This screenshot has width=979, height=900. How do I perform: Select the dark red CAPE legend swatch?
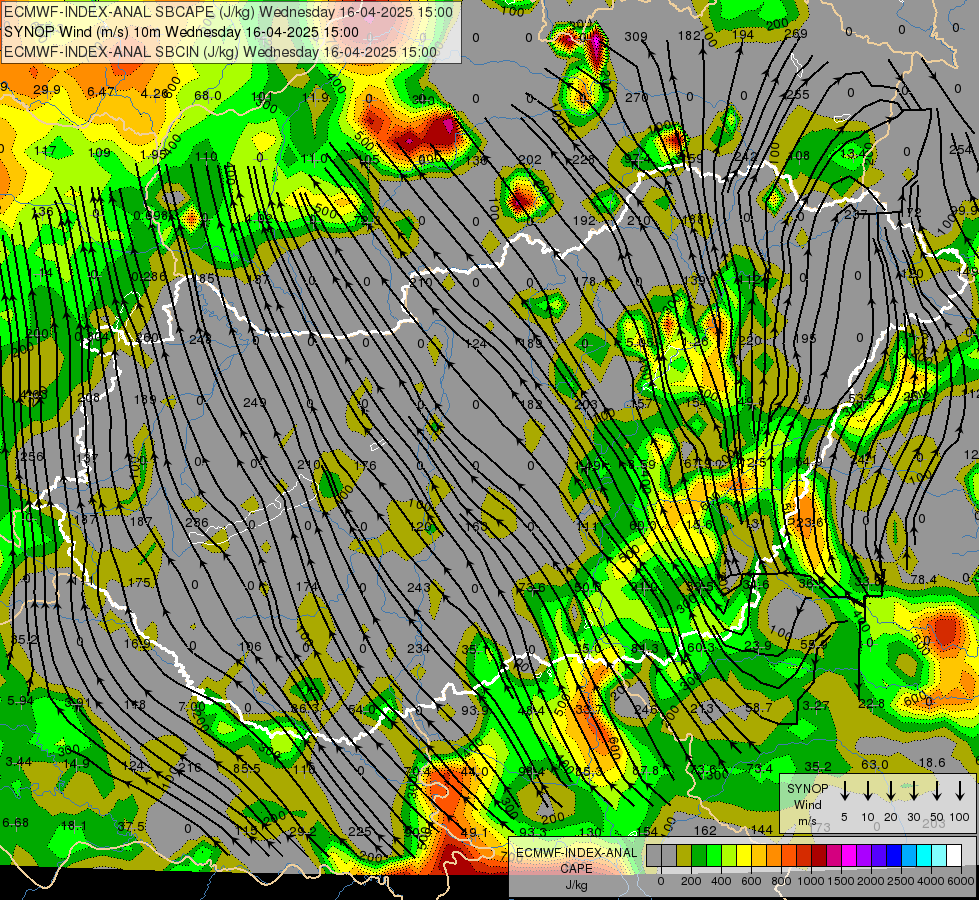coord(819,856)
